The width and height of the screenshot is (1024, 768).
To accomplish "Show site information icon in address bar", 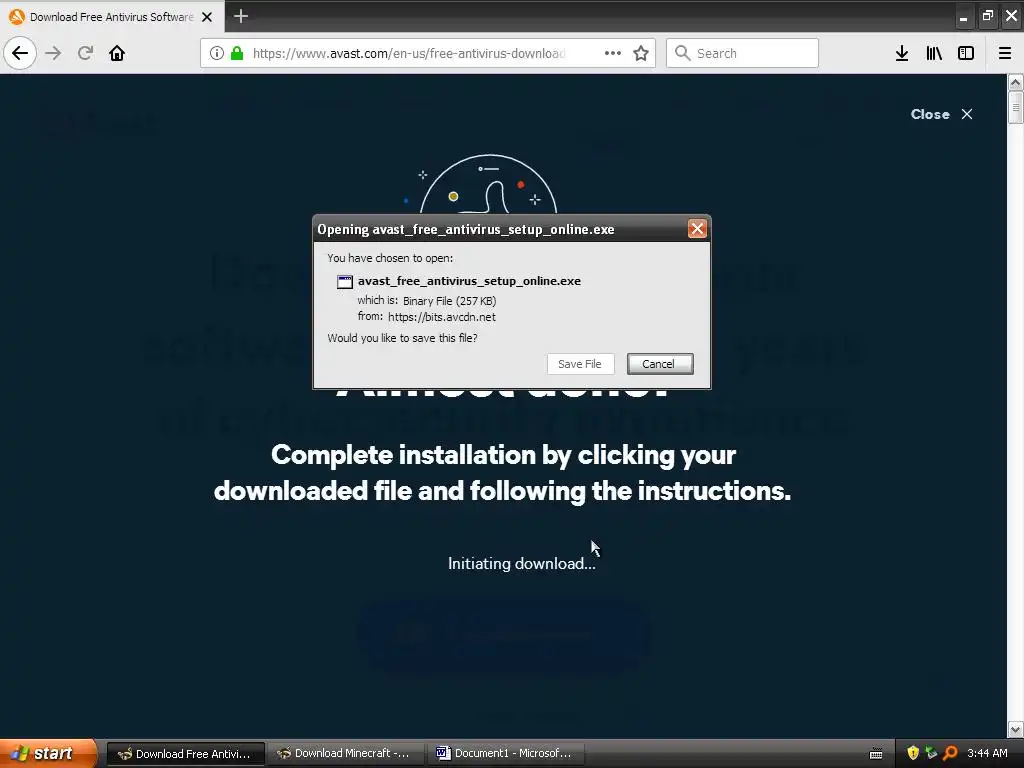I will pos(217,53).
